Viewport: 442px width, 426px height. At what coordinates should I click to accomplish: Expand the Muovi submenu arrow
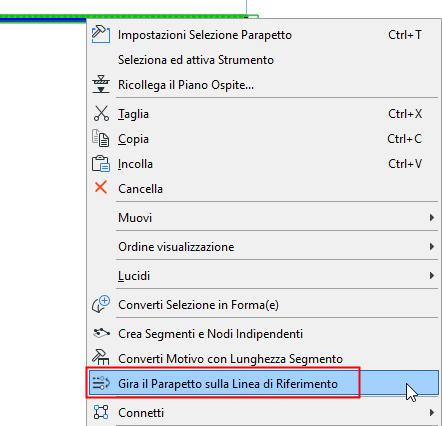tap(432, 218)
